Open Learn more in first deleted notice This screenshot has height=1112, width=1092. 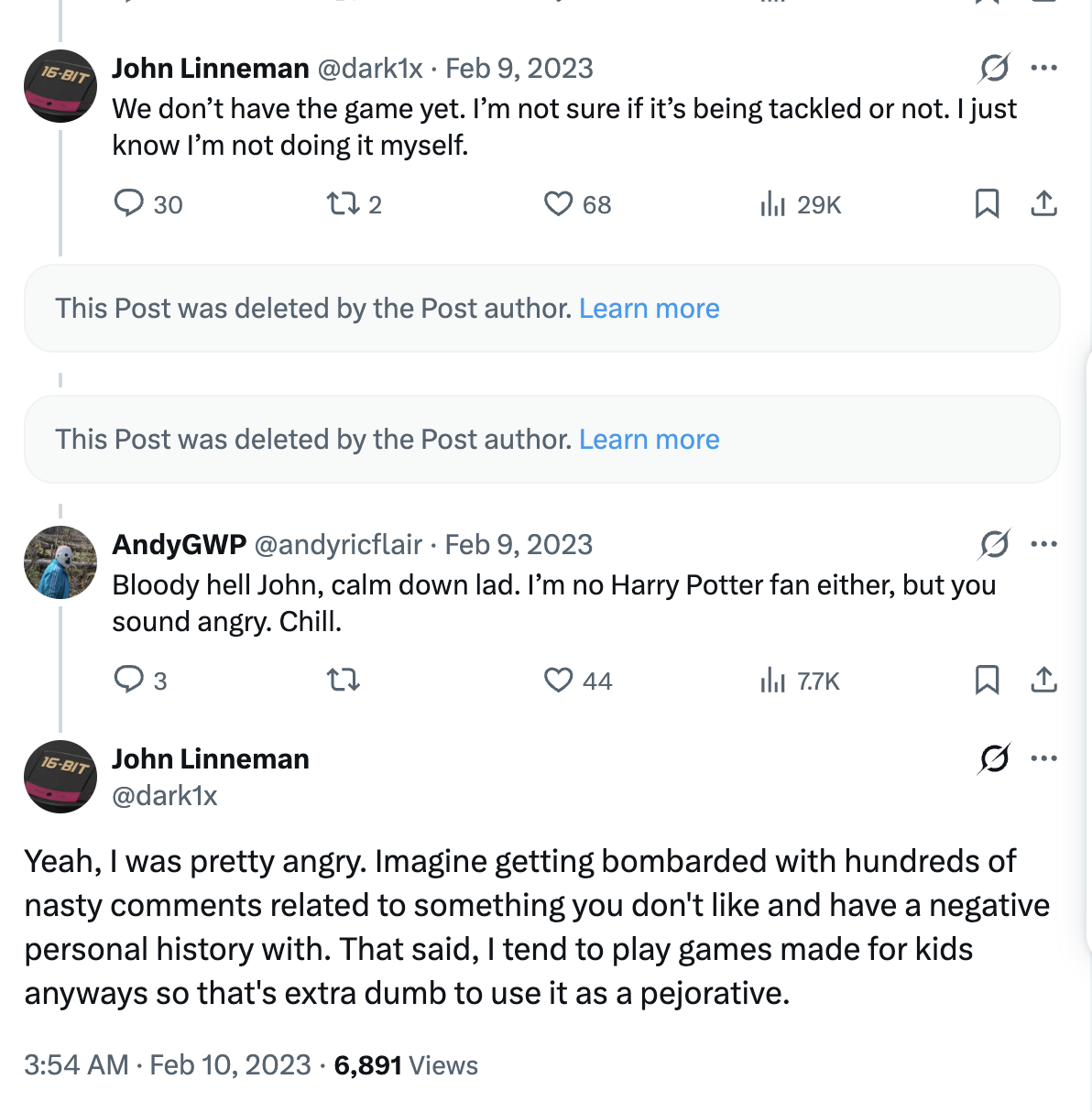(649, 309)
